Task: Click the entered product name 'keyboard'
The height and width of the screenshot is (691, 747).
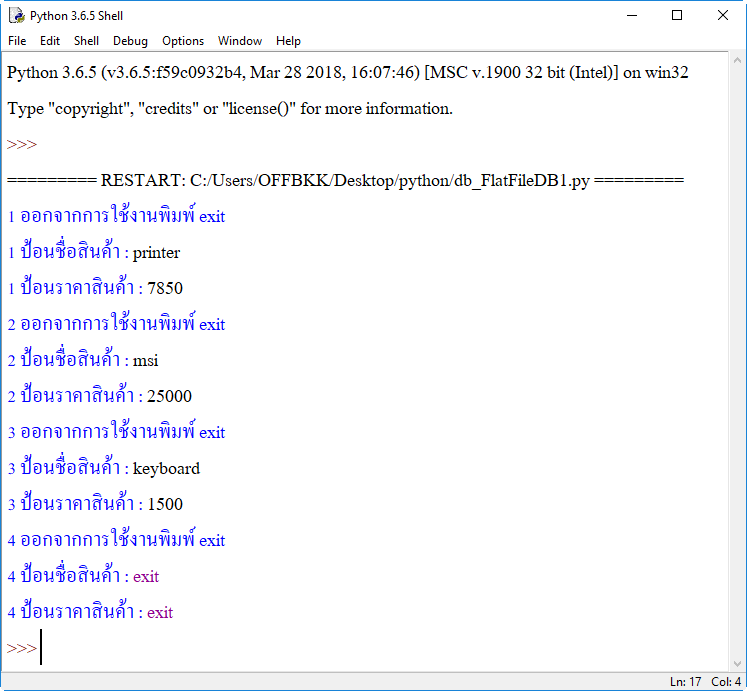Action: [x=166, y=469]
